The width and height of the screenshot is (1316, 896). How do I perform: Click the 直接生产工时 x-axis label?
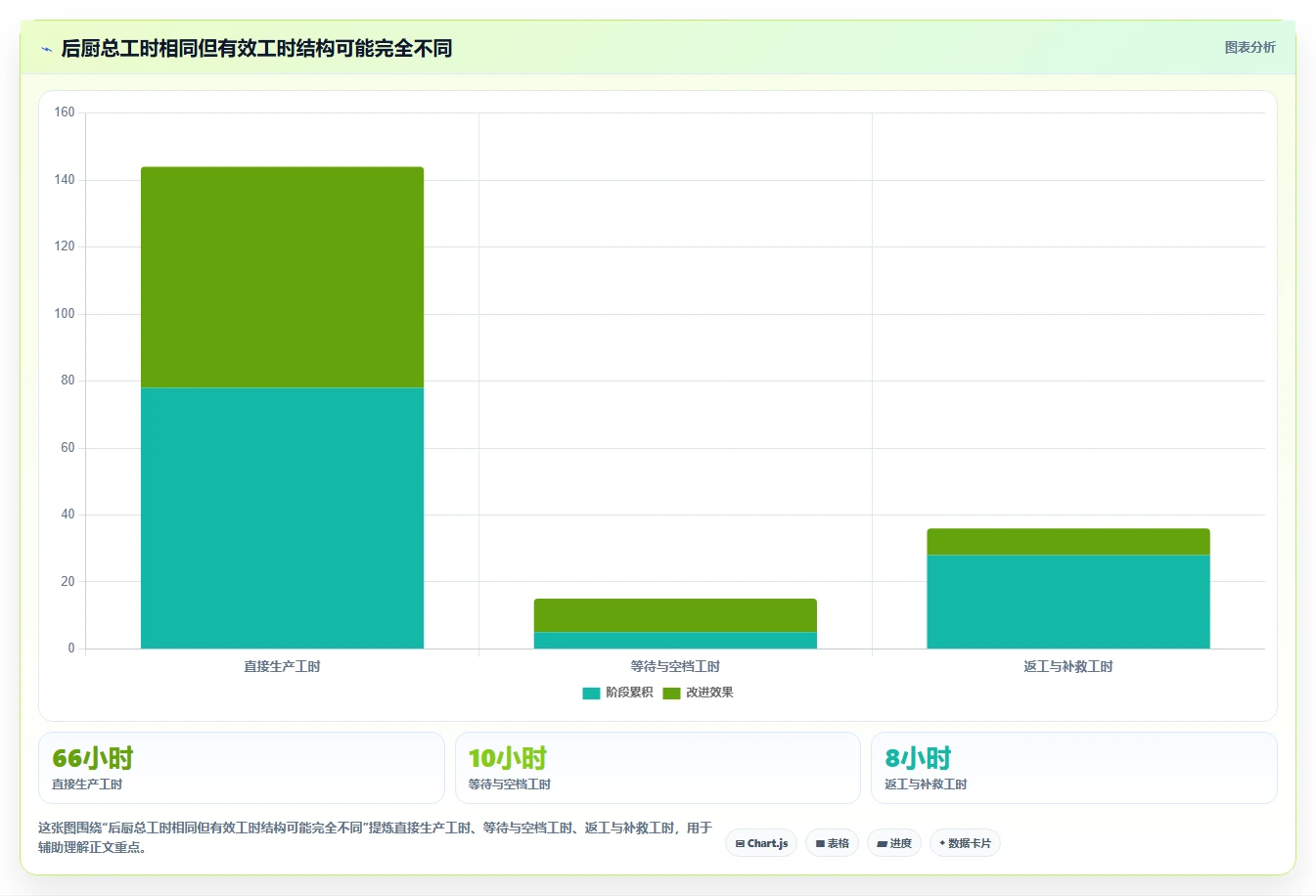(x=282, y=667)
